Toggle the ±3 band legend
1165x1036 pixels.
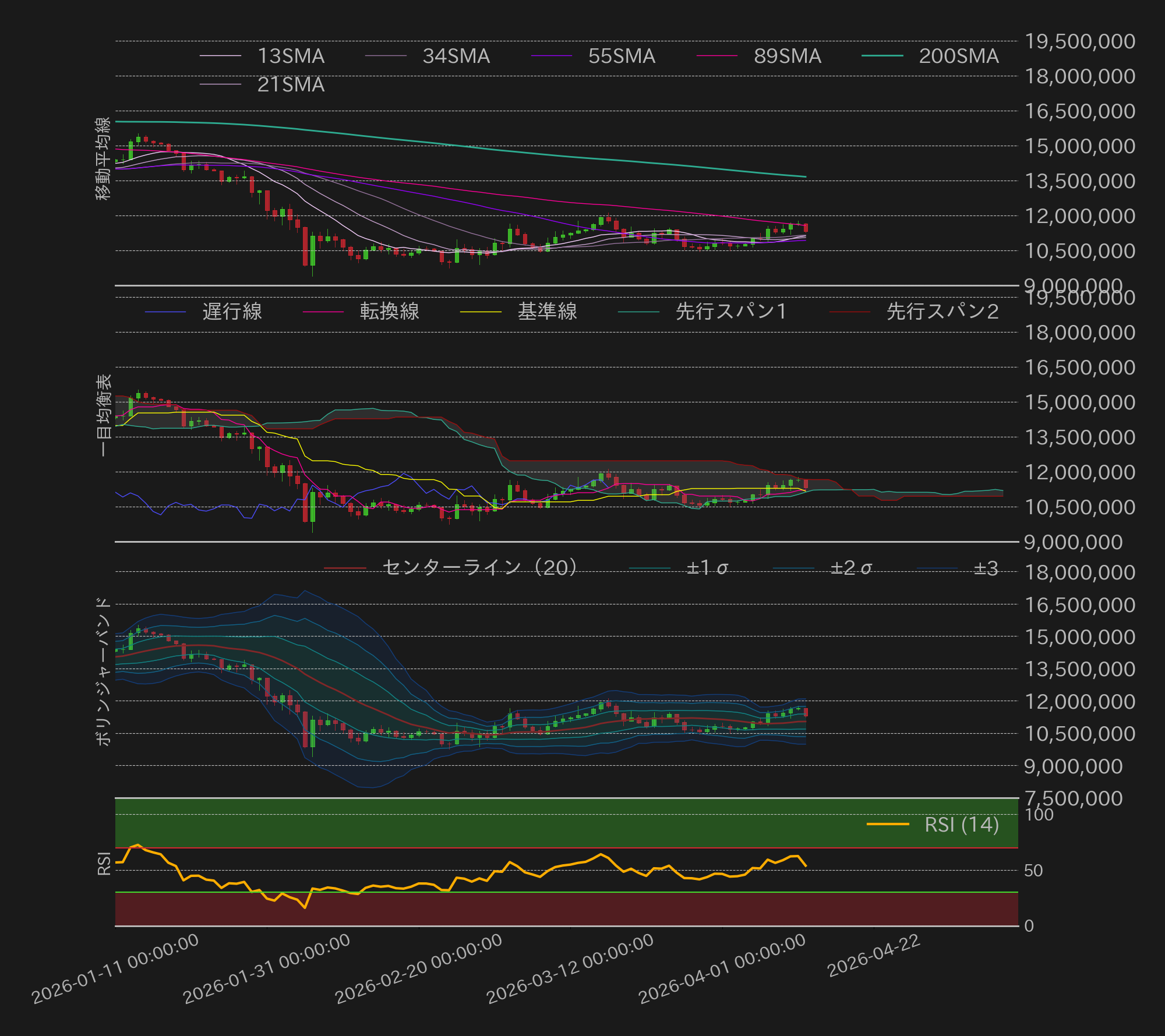click(986, 568)
